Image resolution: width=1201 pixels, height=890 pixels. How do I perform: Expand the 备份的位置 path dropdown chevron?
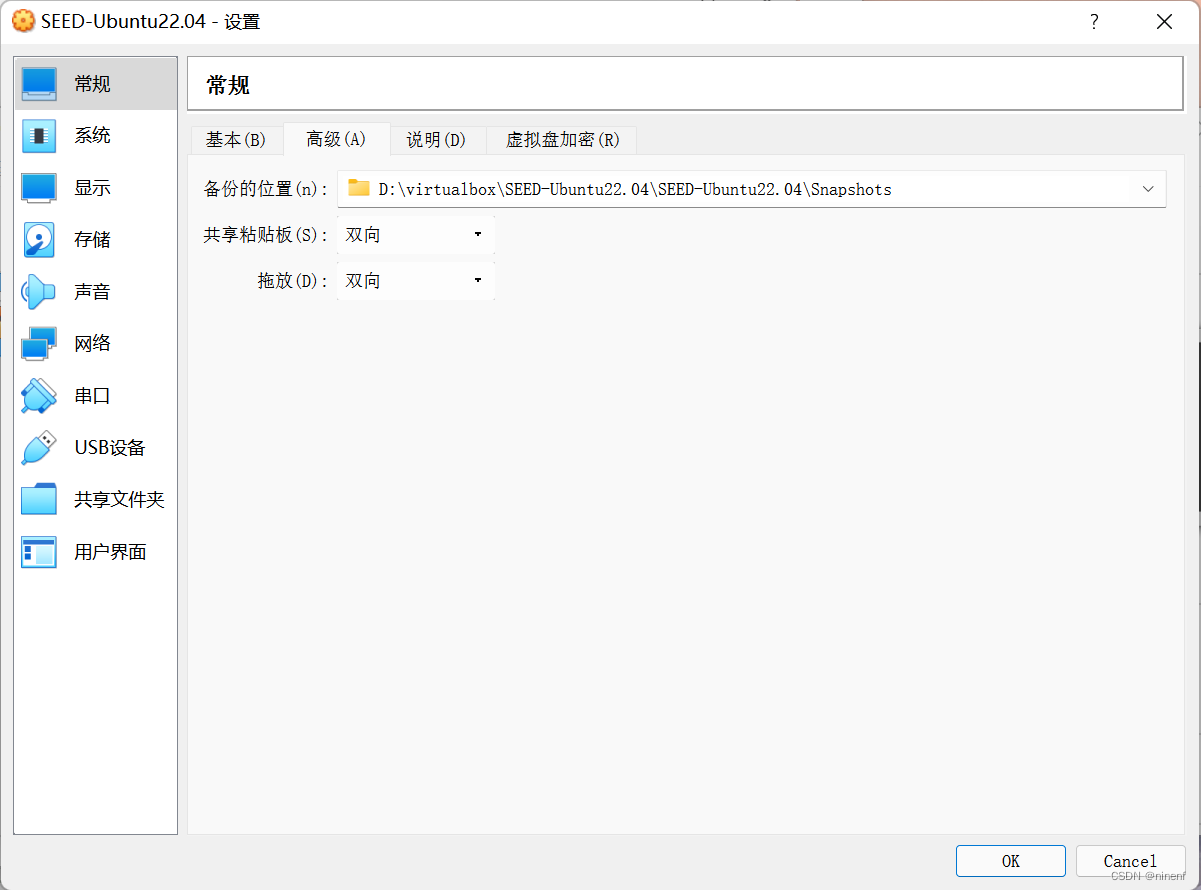tap(1148, 189)
